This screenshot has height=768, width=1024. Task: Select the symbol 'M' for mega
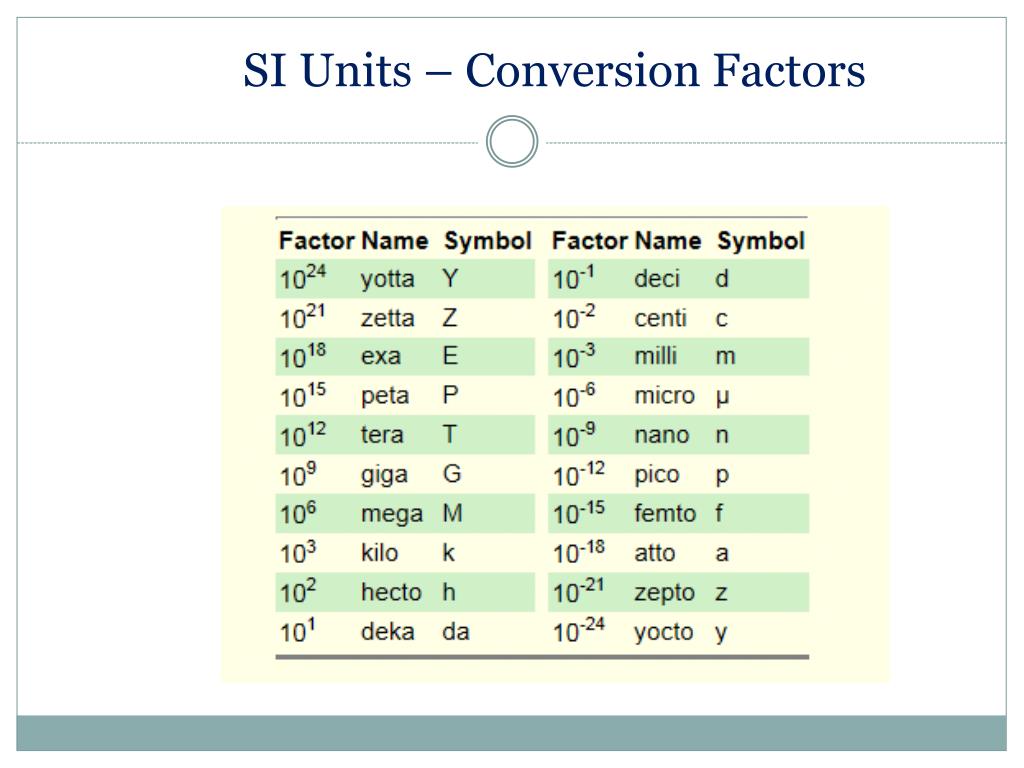(x=453, y=513)
